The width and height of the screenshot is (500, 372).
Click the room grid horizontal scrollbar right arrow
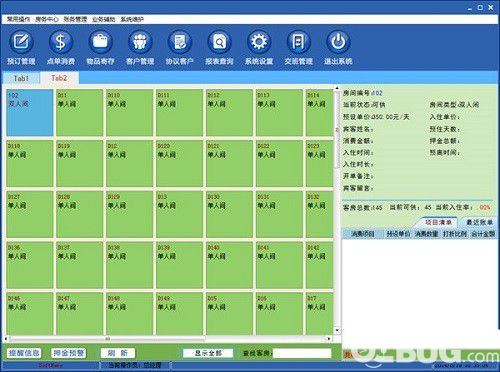tap(329, 339)
